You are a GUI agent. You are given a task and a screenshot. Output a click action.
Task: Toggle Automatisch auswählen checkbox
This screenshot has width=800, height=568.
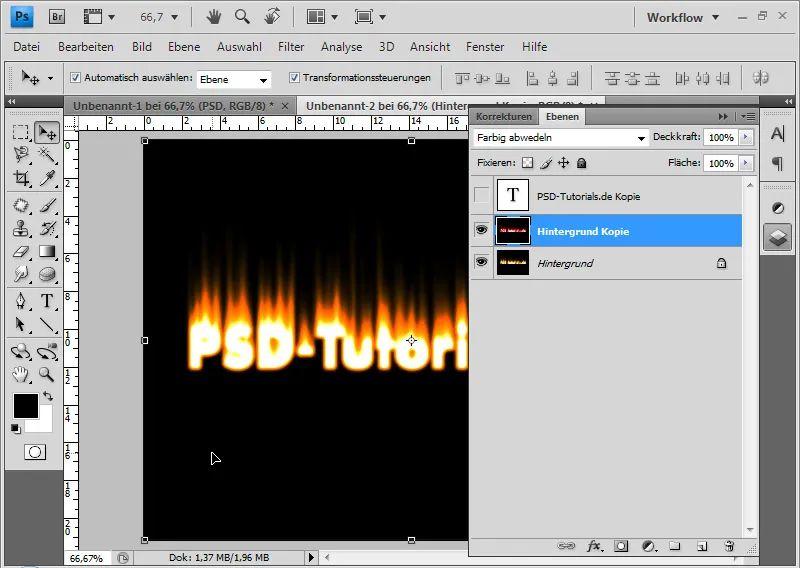(76, 78)
